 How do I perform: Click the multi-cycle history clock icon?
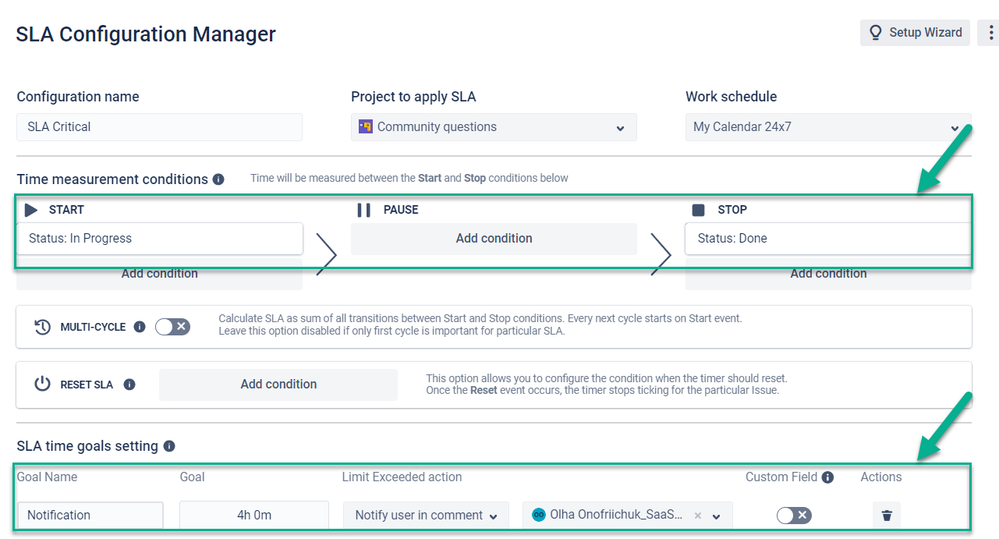pyautogui.click(x=42, y=327)
